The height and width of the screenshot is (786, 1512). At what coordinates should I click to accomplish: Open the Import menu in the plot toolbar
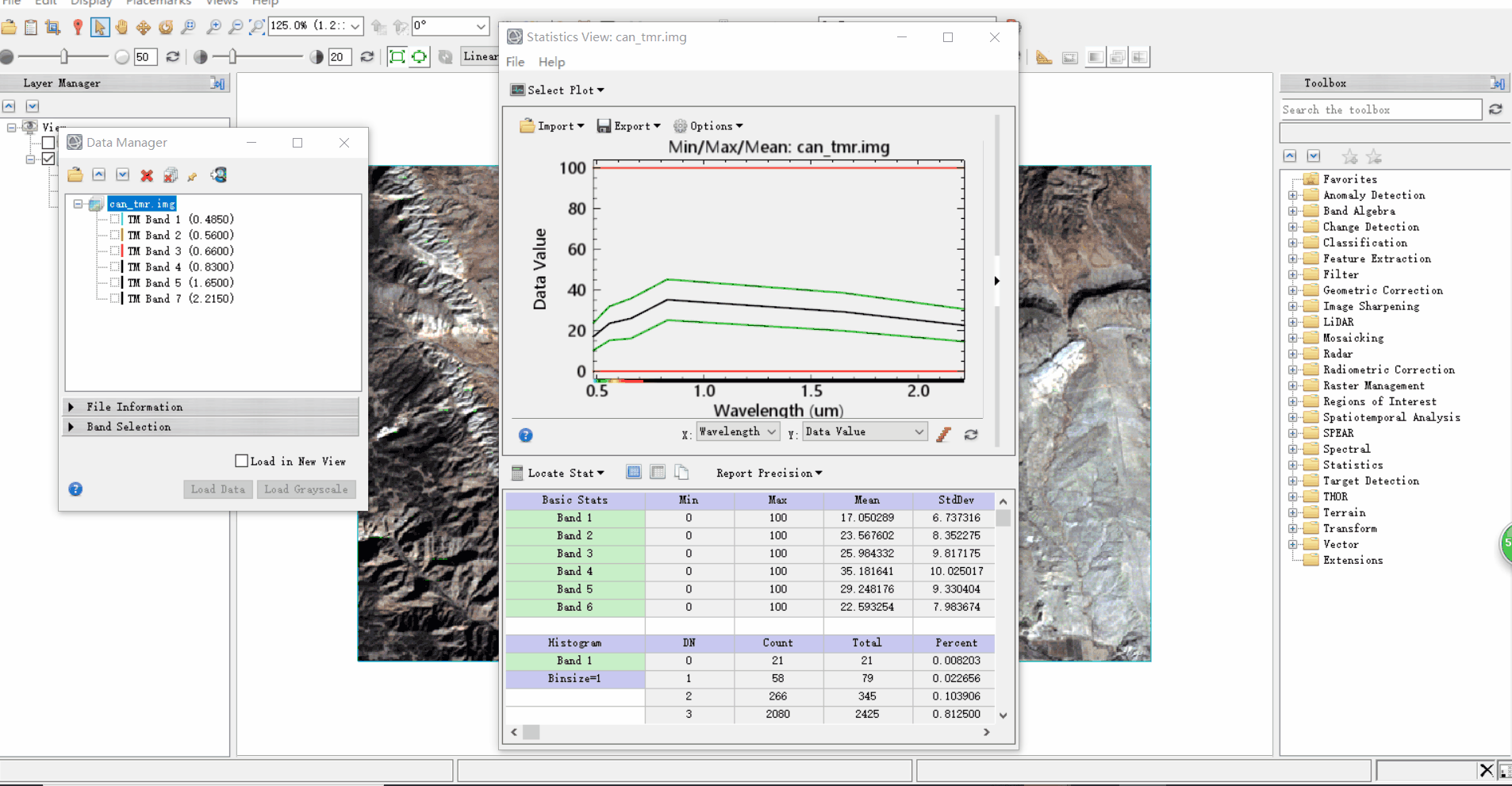click(552, 126)
